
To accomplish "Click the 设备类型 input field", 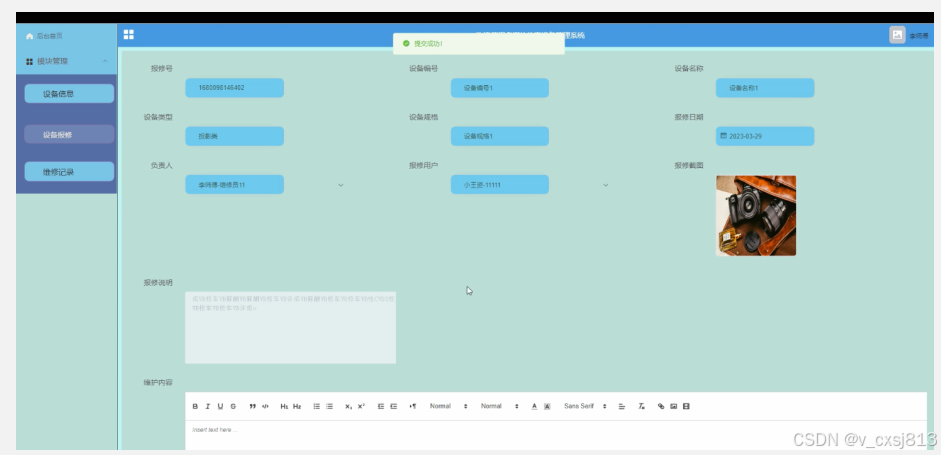I will point(235,136).
